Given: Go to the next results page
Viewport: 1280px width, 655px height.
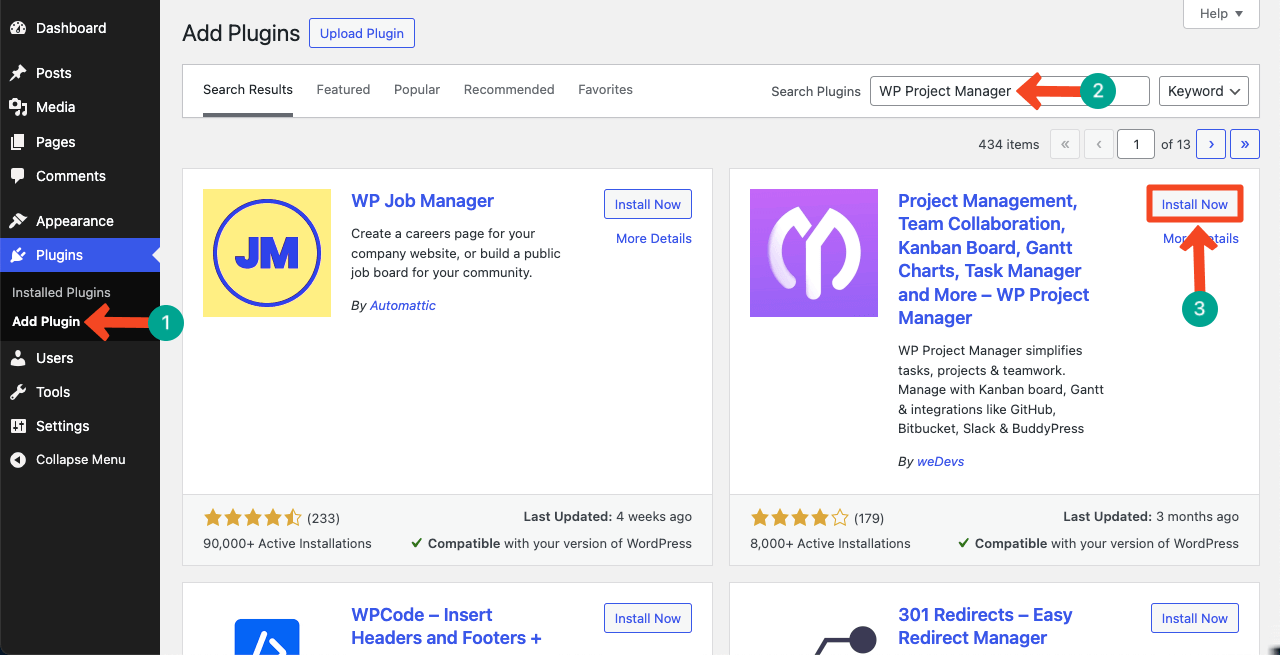Looking at the screenshot, I should point(1211,144).
